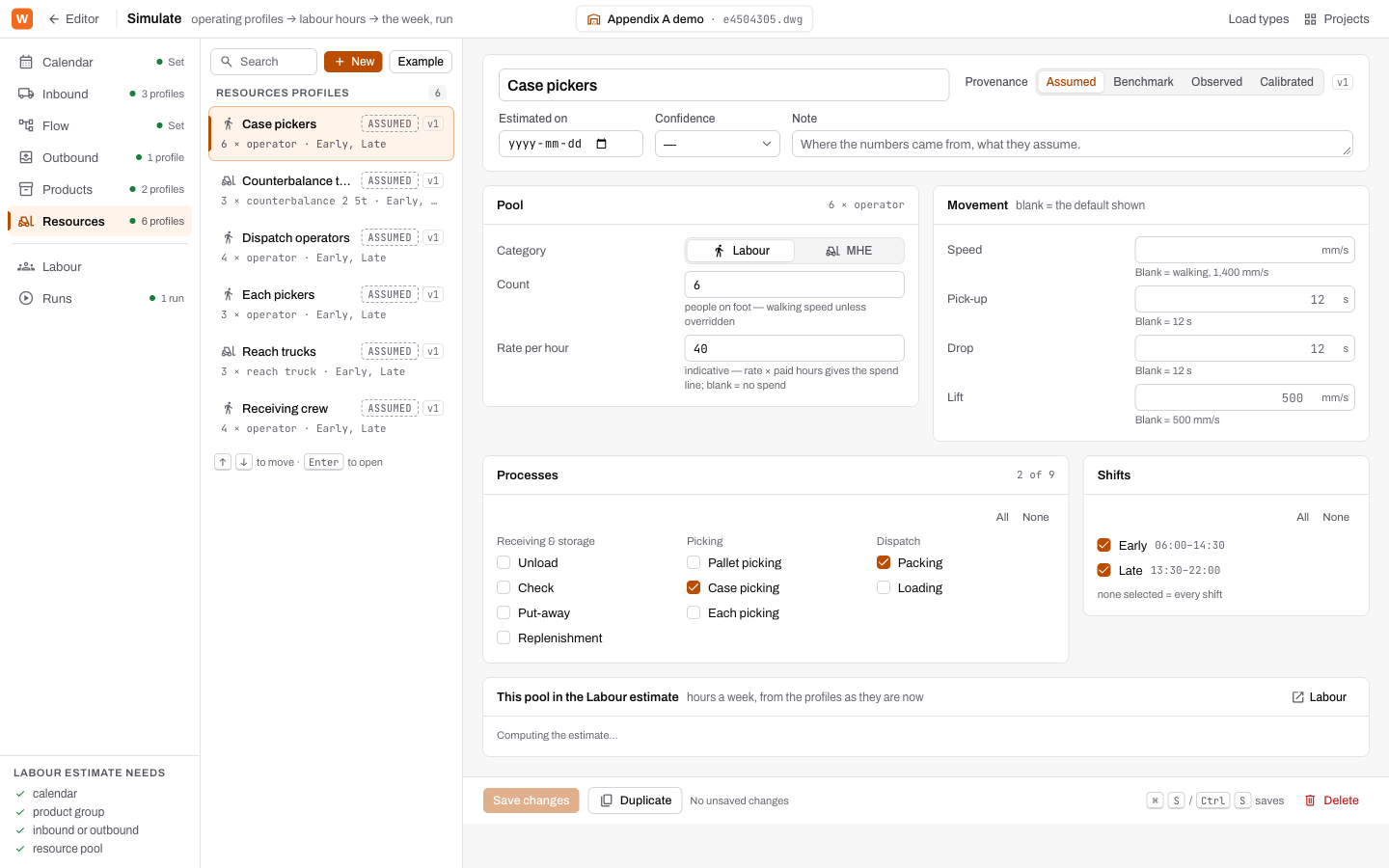Go back to the Editor

[73, 19]
